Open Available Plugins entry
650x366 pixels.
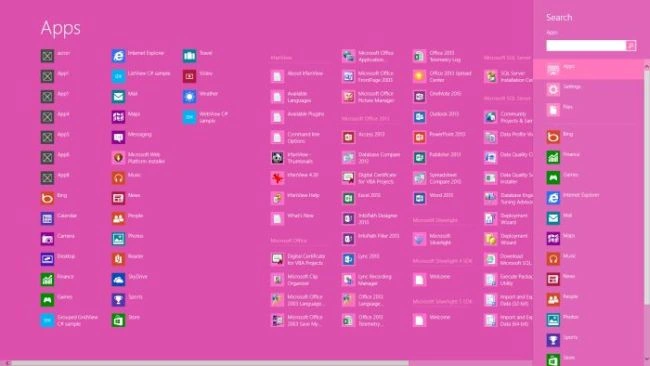click(298, 116)
